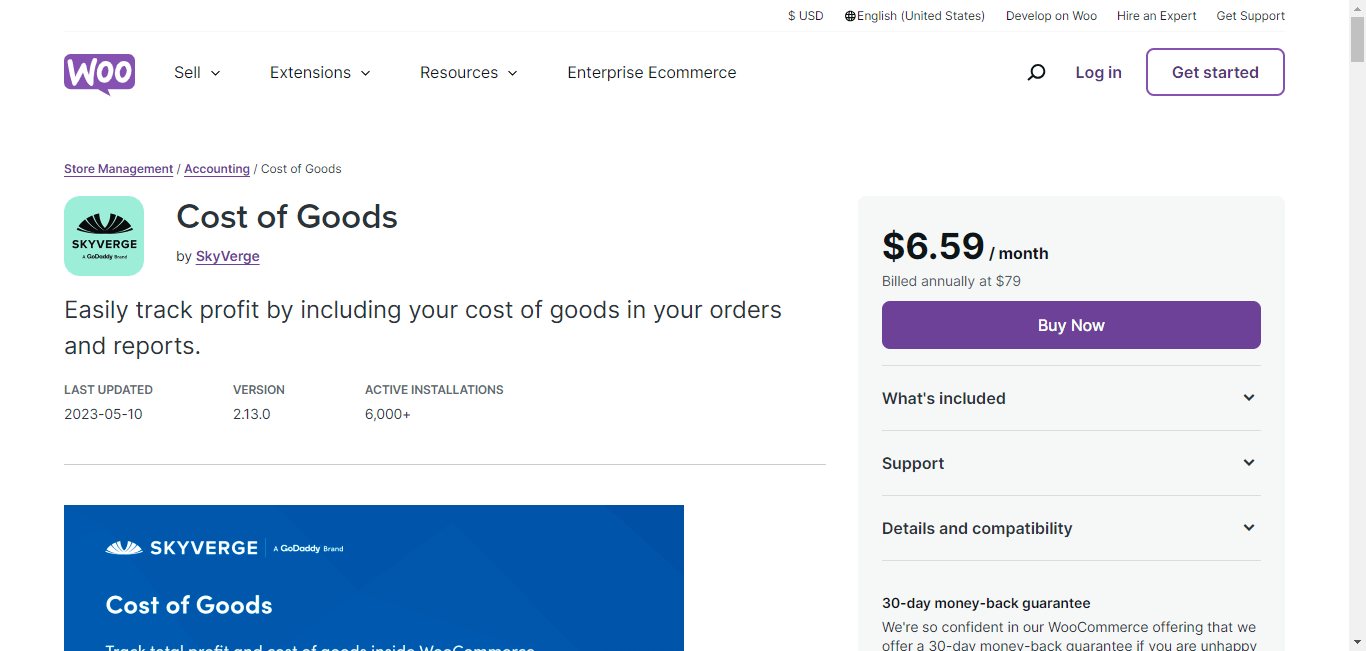Follow the SkyVerge author link
The image size is (1366, 651).
[228, 256]
